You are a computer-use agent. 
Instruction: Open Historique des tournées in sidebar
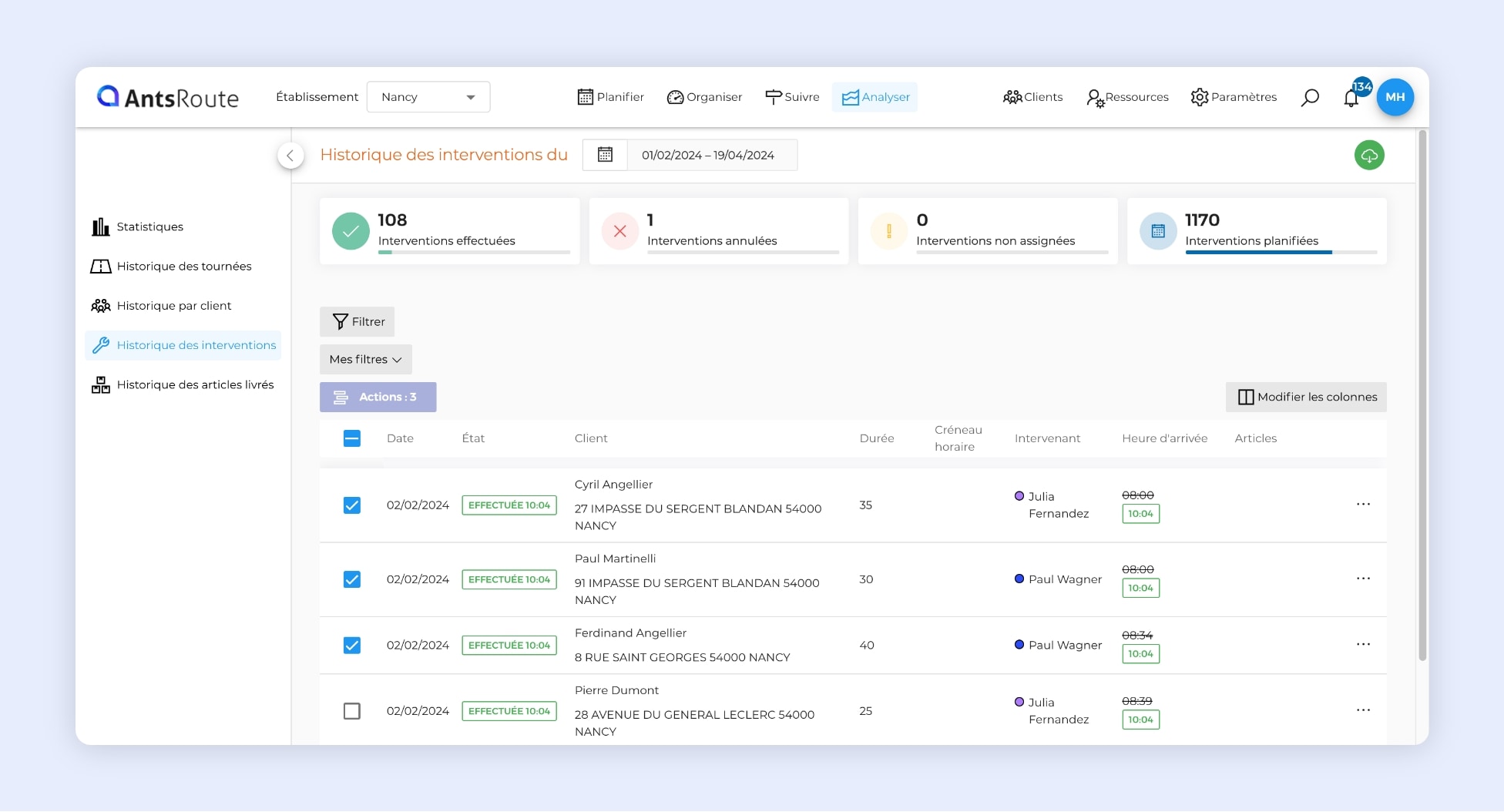(x=183, y=267)
